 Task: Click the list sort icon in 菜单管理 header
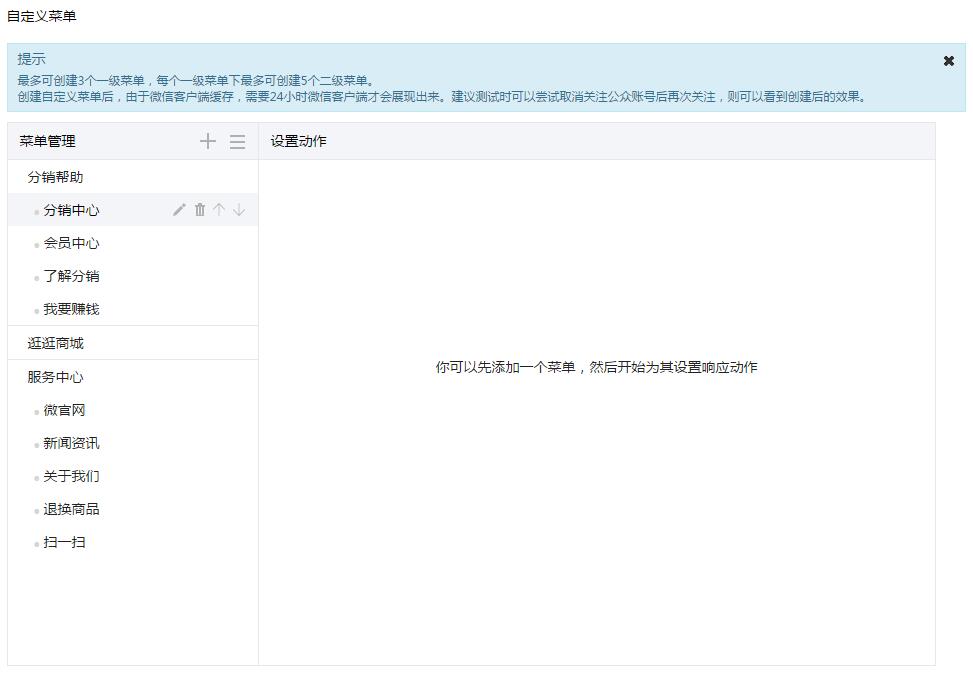pos(237,142)
